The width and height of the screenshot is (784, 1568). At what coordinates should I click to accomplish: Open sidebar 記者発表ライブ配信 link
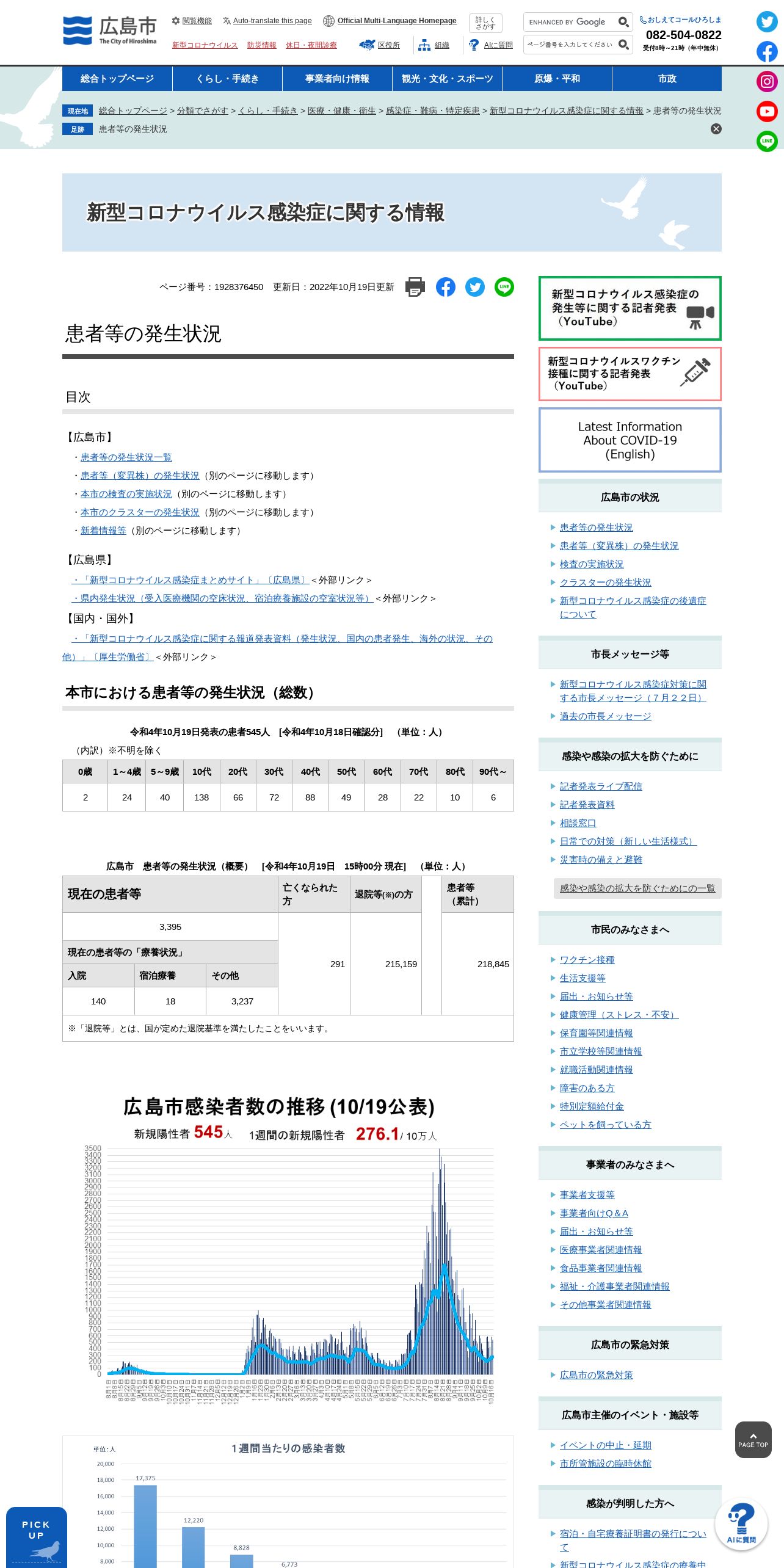pos(601,786)
